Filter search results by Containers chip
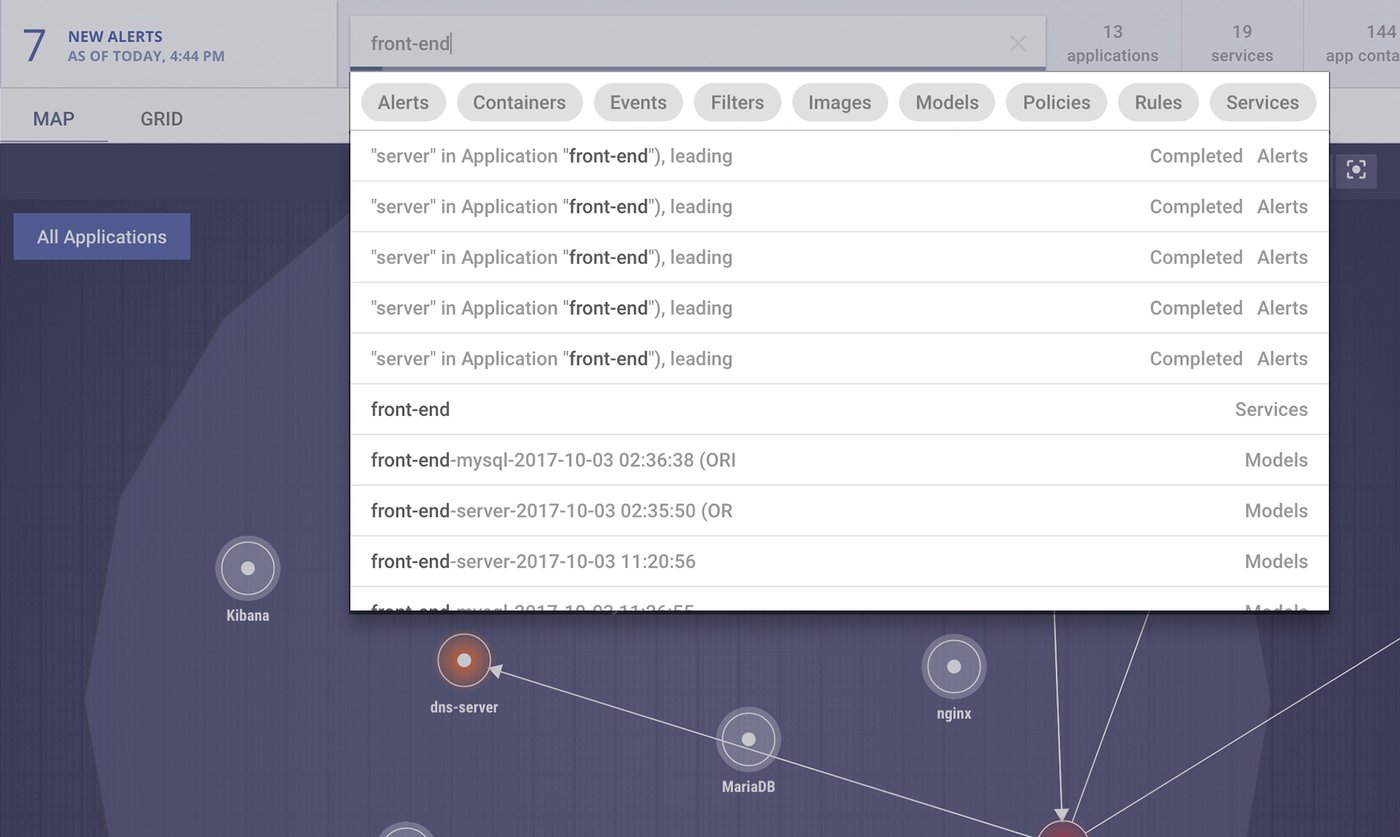Image resolution: width=1400 pixels, height=837 pixels. click(519, 102)
